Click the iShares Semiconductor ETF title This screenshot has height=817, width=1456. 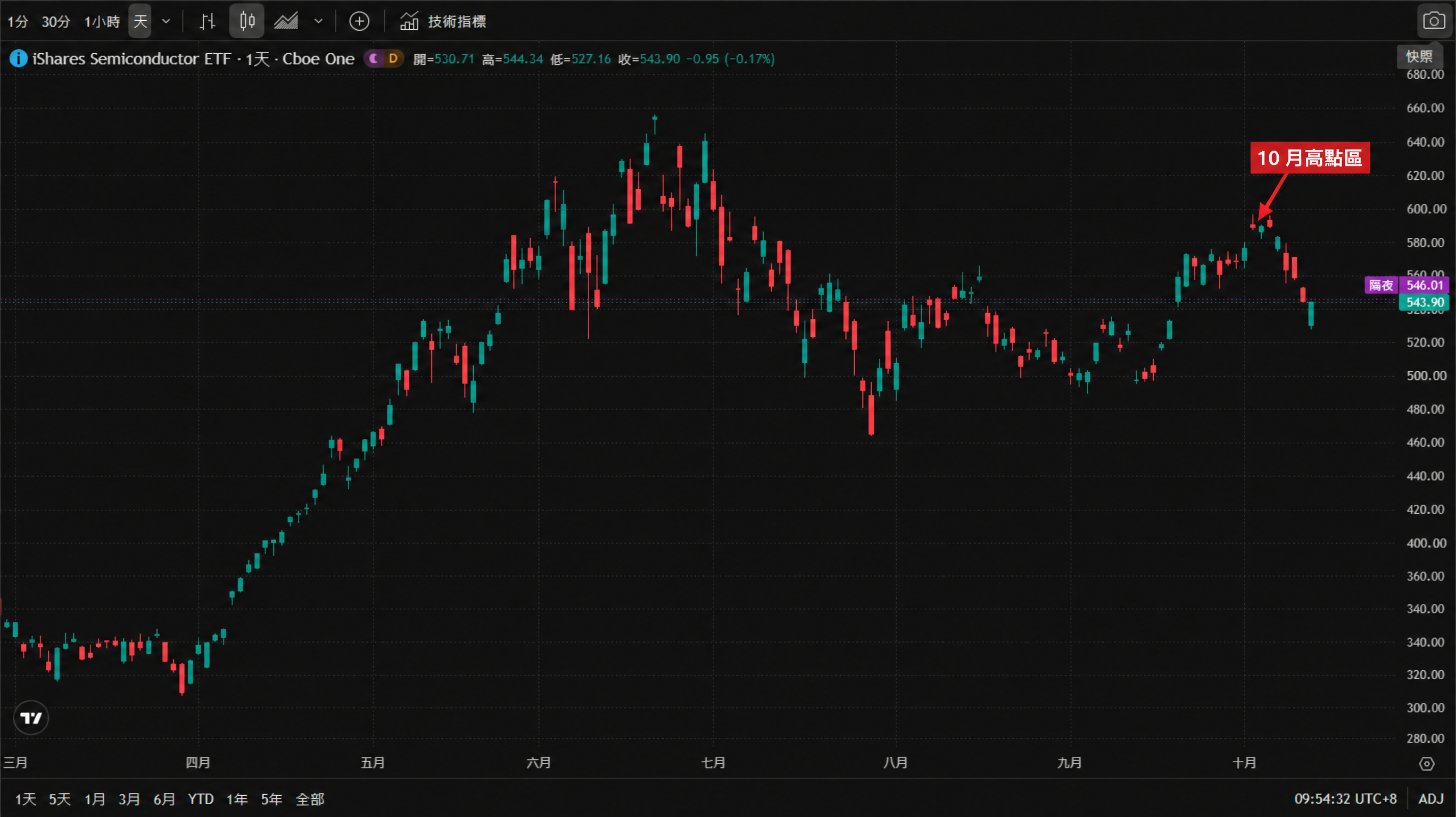coord(193,59)
